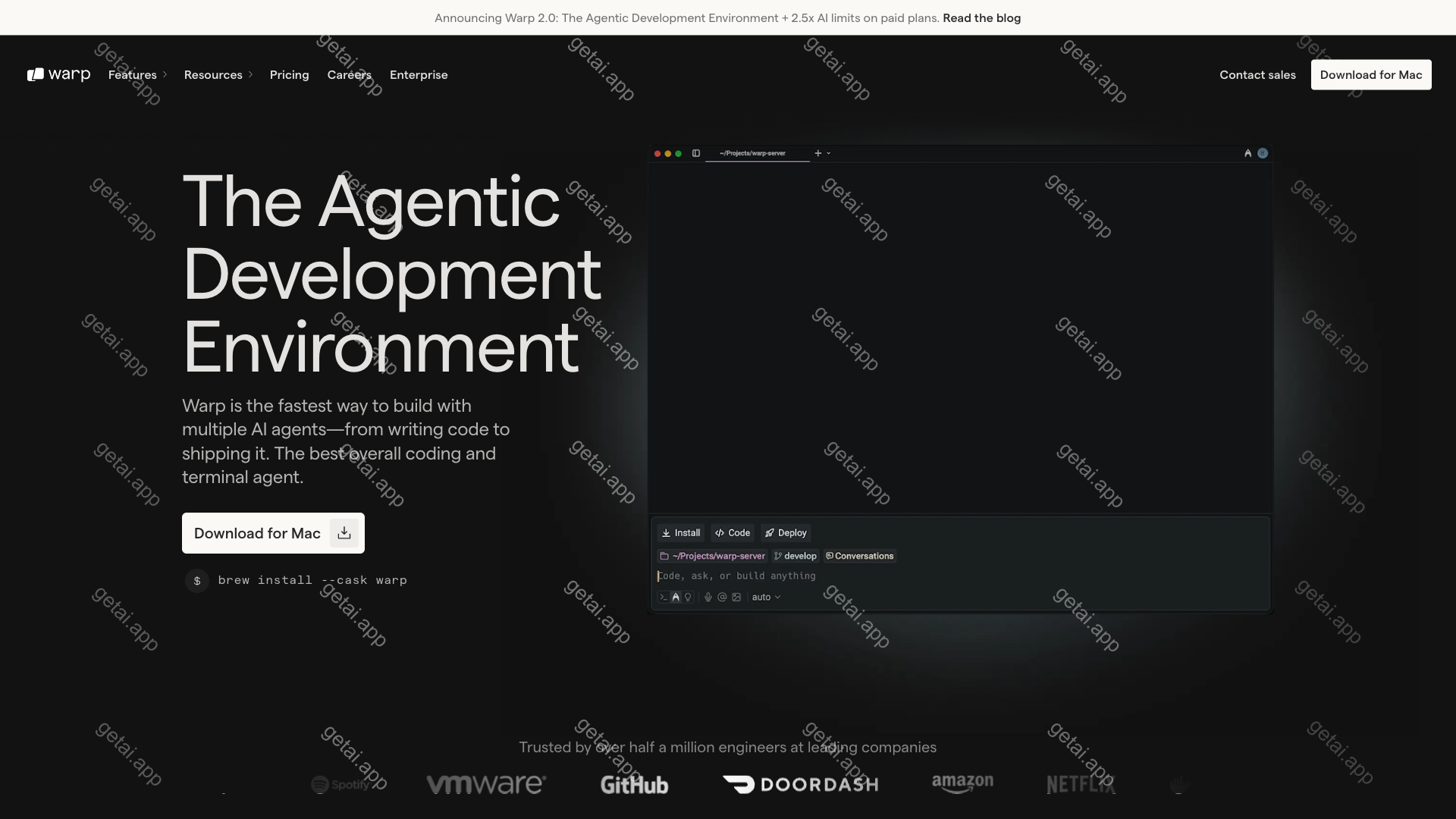
Task: Go to Careers page
Action: click(350, 74)
